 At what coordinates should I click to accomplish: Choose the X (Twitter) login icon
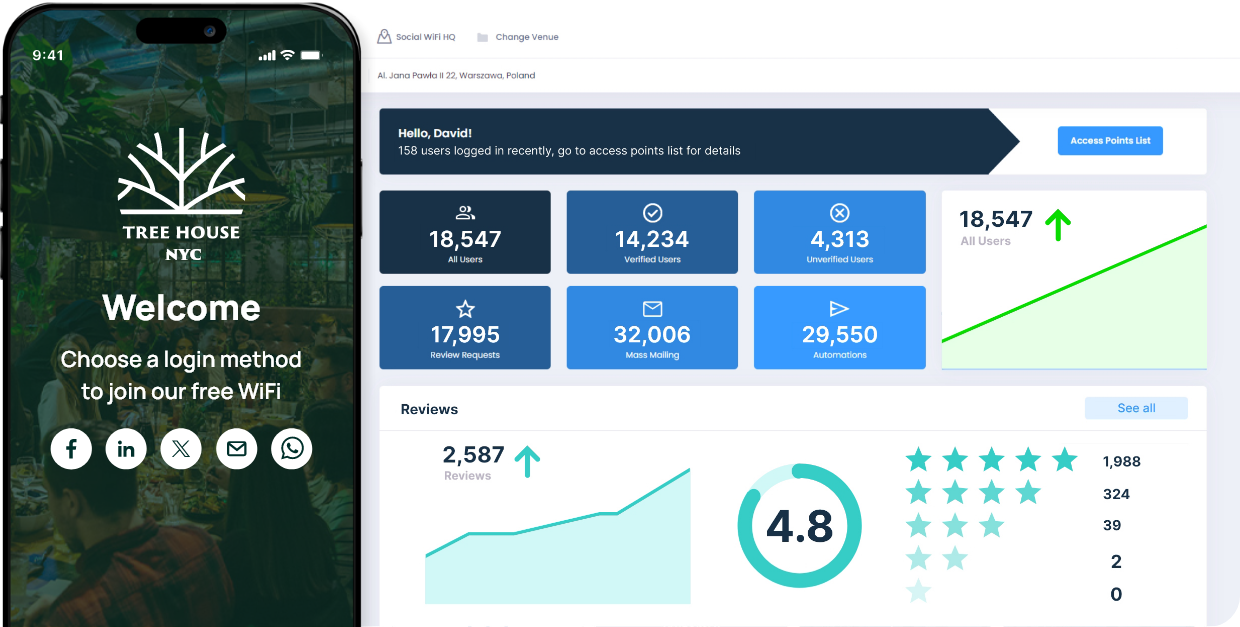click(181, 449)
